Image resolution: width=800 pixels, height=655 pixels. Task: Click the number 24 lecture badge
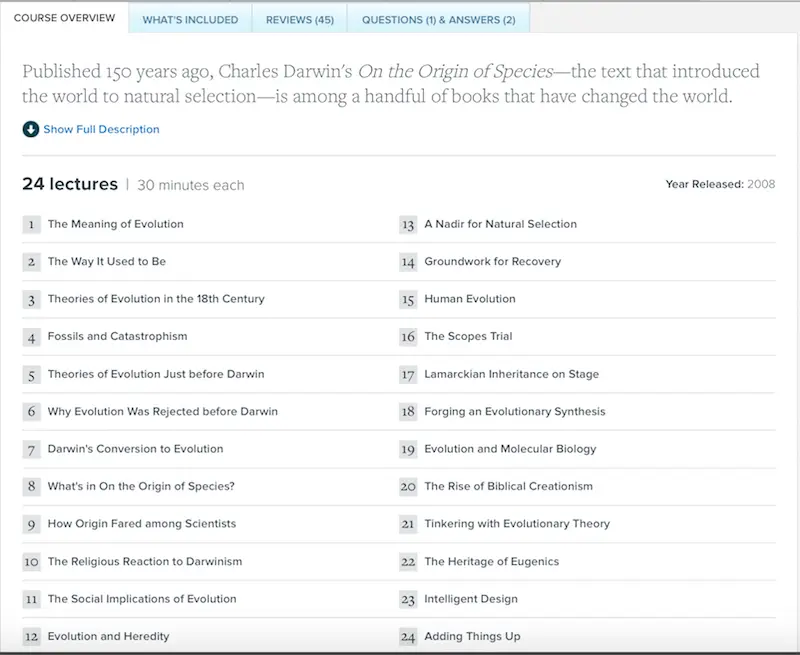pyautogui.click(x=408, y=637)
